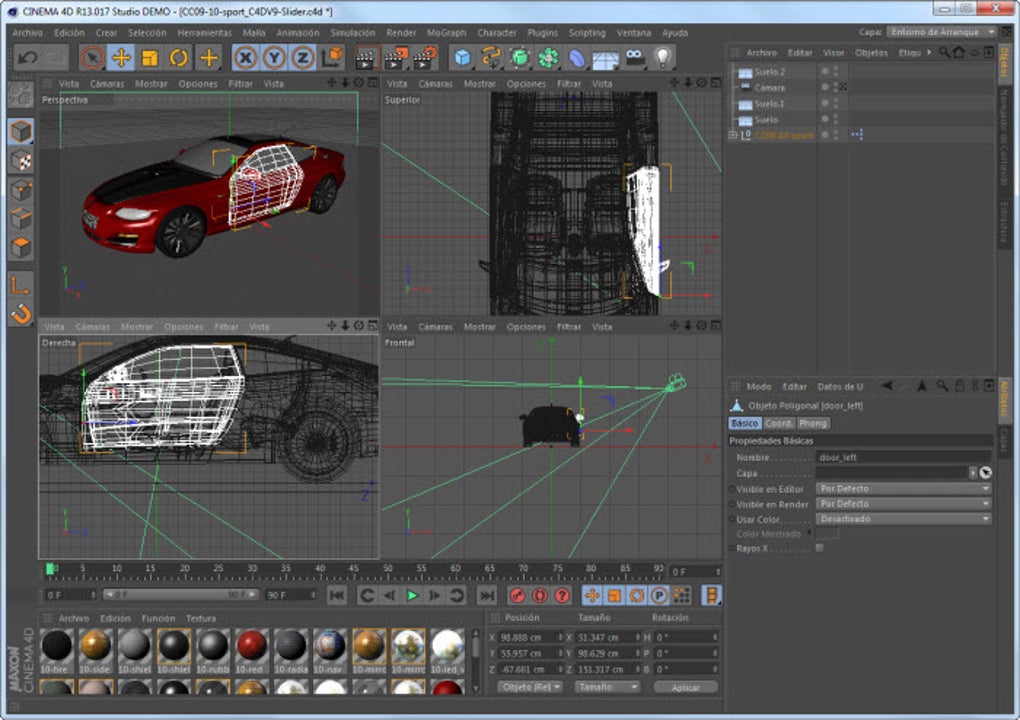The width and height of the screenshot is (1020, 720).
Task: Activate the Rotate tool
Action: [x=180, y=57]
